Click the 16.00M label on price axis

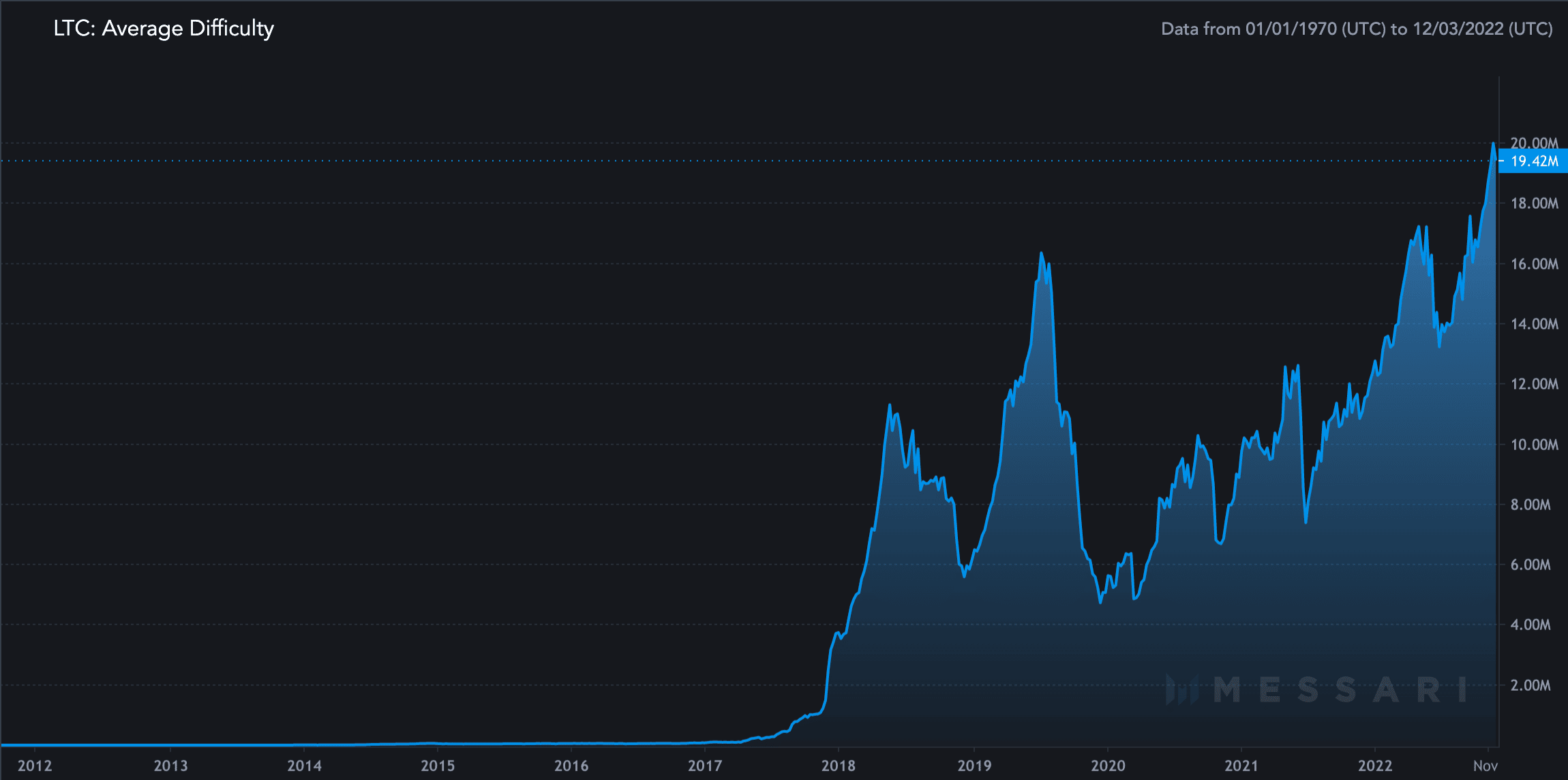[1534, 264]
